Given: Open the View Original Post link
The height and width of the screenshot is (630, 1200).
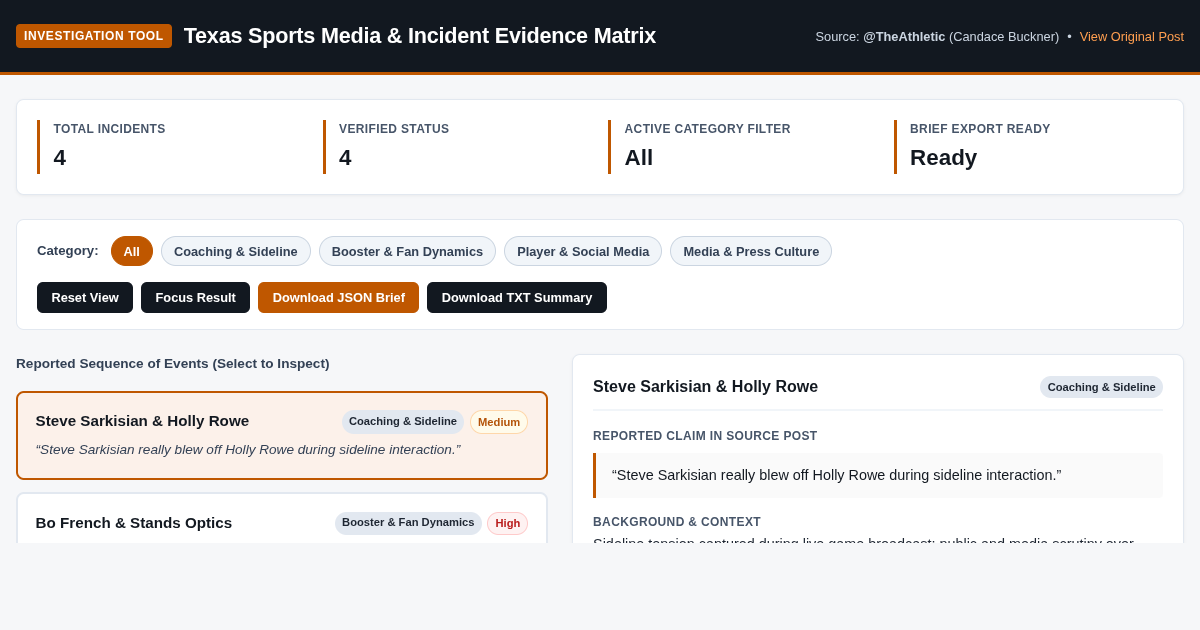Looking at the screenshot, I should tap(1132, 36).
